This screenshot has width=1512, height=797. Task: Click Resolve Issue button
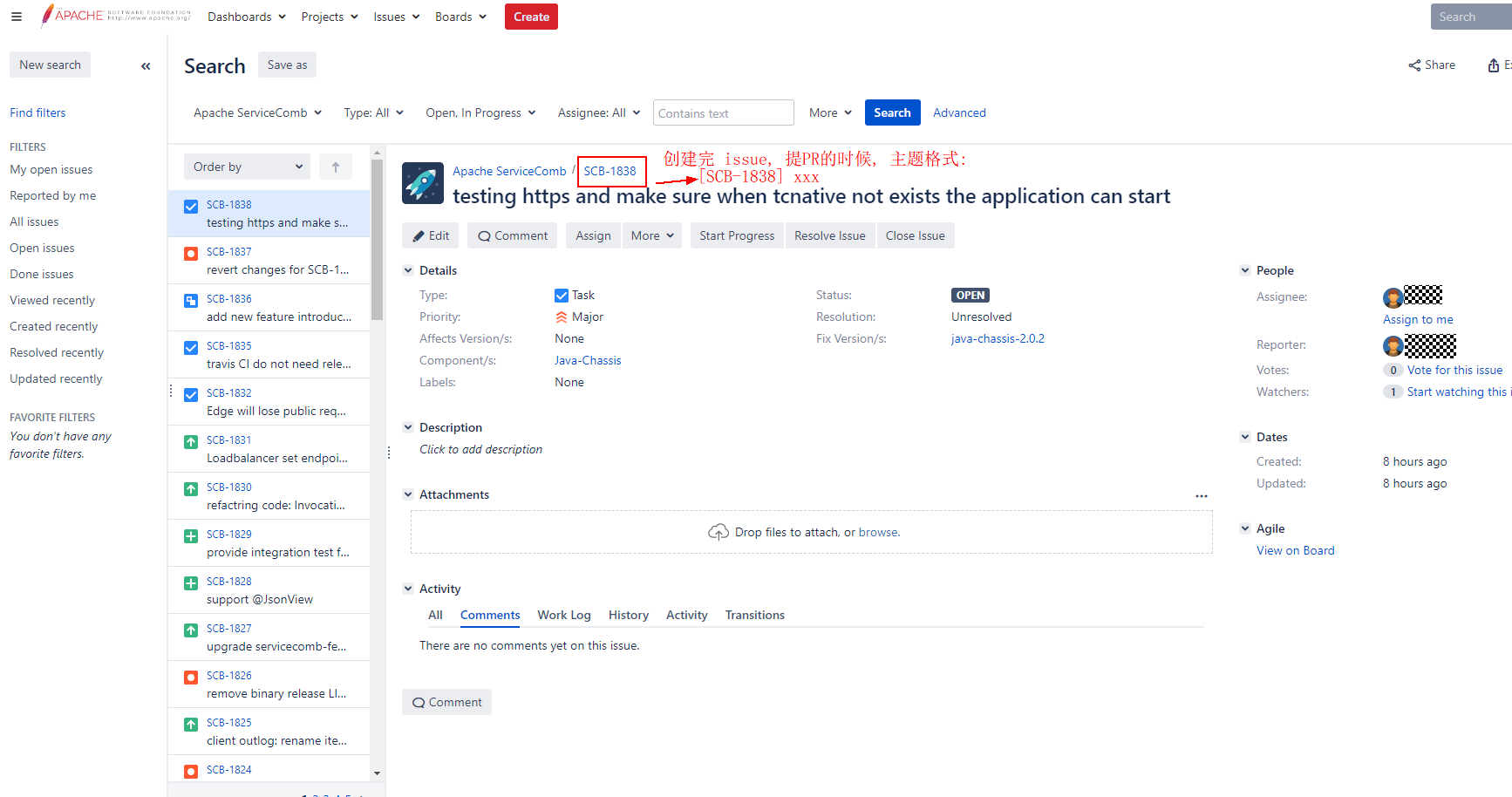830,235
